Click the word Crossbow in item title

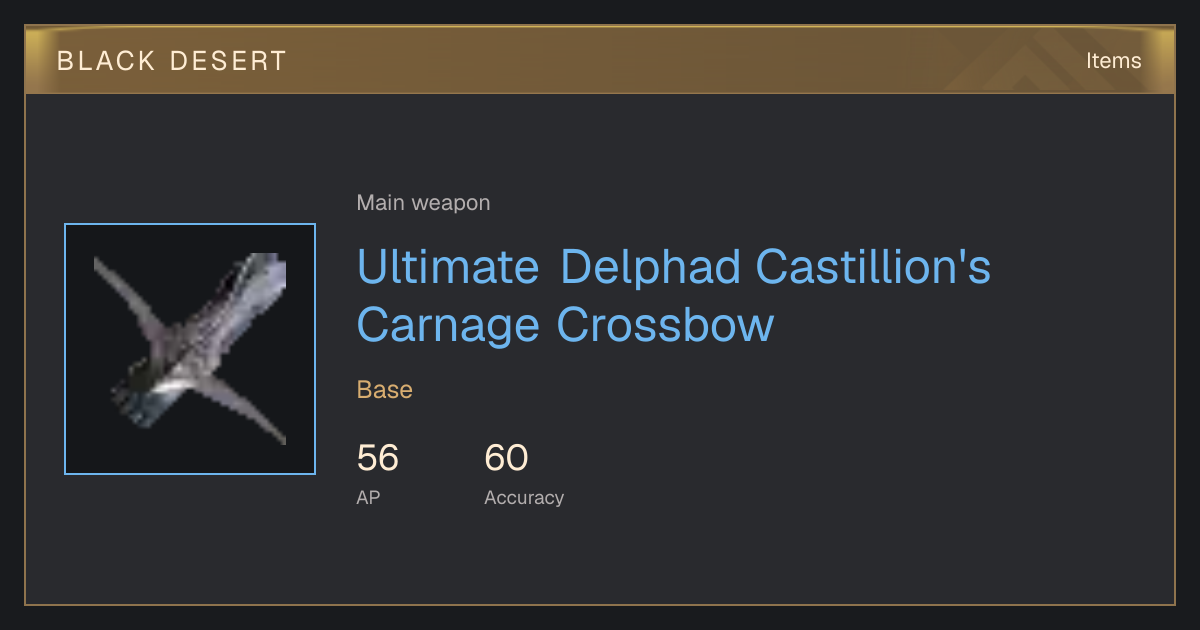tap(665, 325)
